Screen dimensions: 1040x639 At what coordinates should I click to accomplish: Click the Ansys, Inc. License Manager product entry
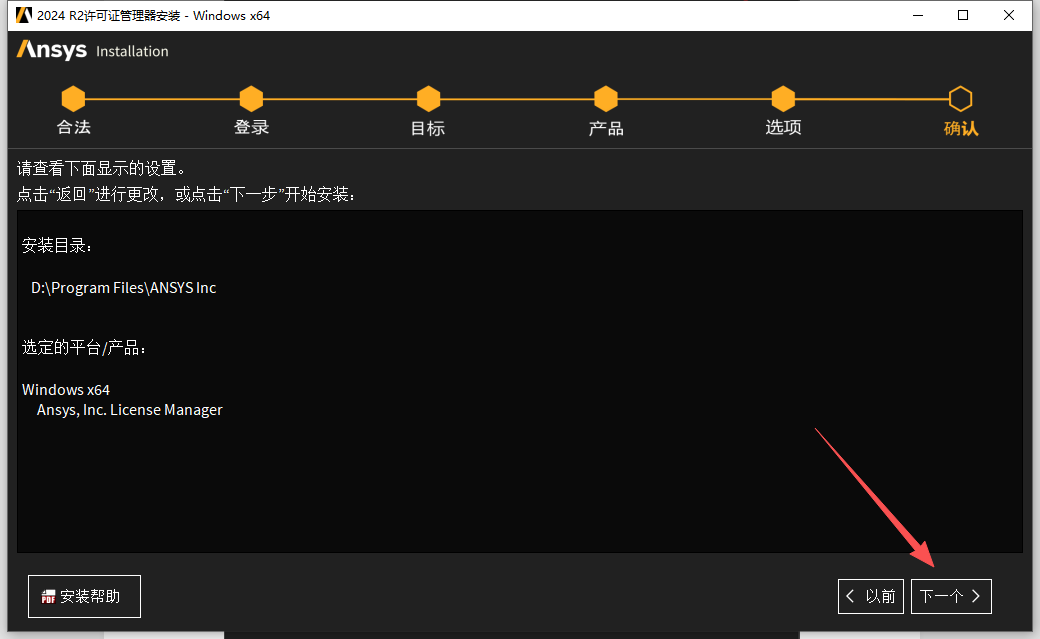tap(129, 409)
